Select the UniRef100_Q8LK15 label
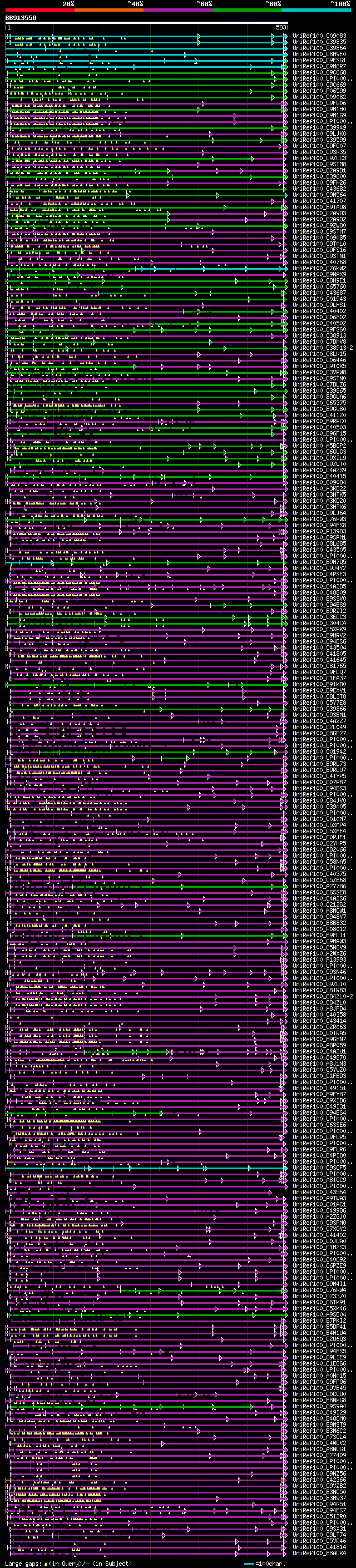Viewport: 356px width, 1568px height. 319,354
